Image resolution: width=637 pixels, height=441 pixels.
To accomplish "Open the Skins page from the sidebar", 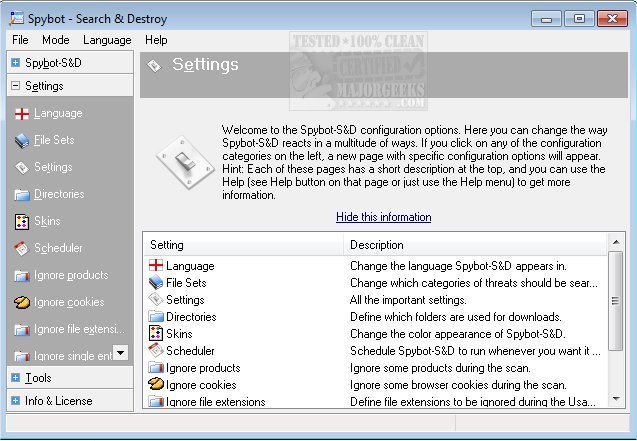I will (x=47, y=221).
